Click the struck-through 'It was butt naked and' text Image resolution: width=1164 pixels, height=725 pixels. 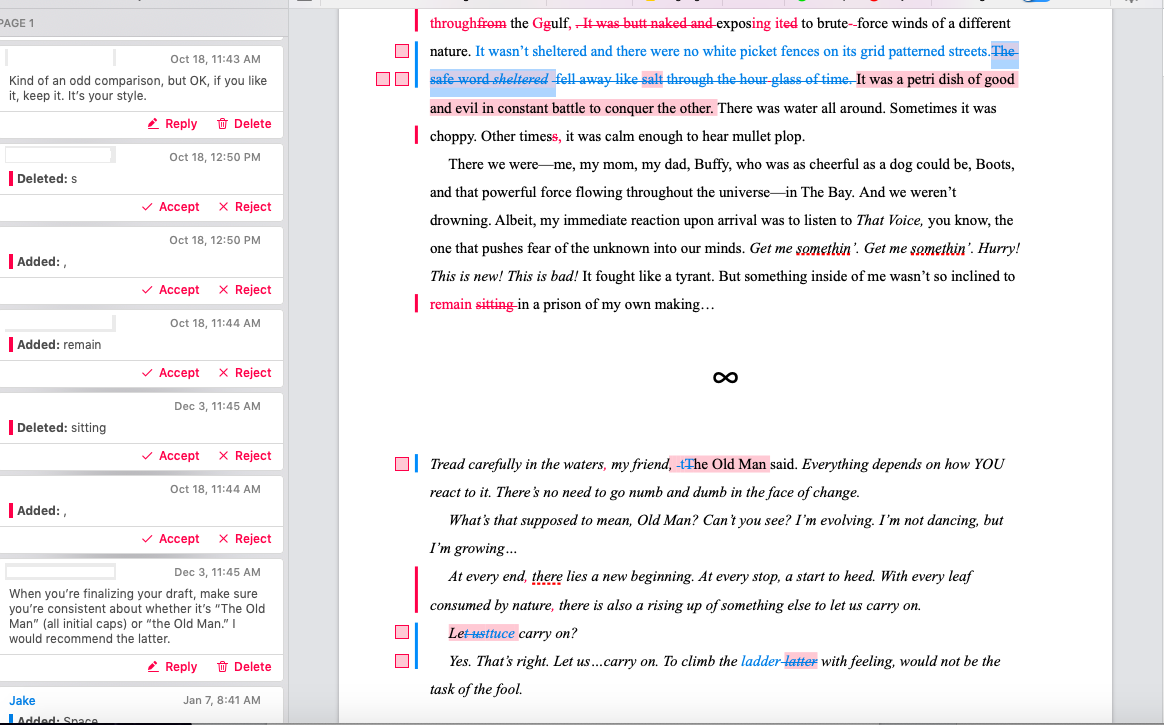pos(648,23)
